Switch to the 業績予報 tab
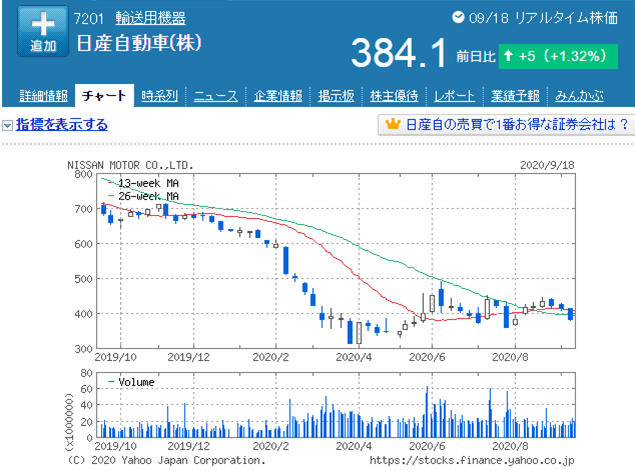 click(x=515, y=96)
